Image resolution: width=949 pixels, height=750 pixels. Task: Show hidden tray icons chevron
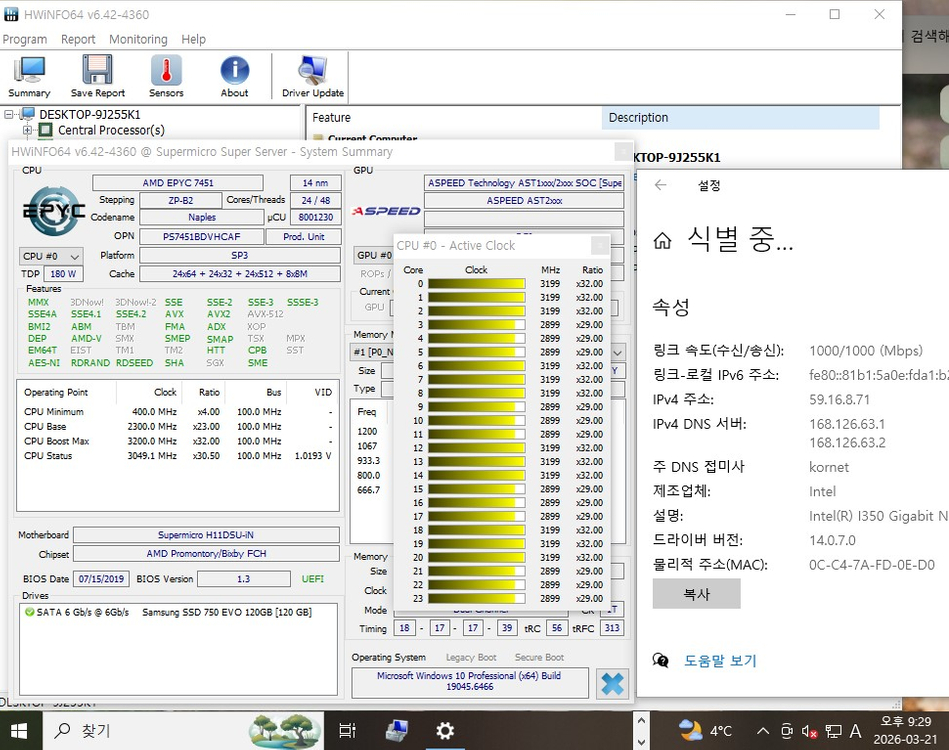coord(763,731)
